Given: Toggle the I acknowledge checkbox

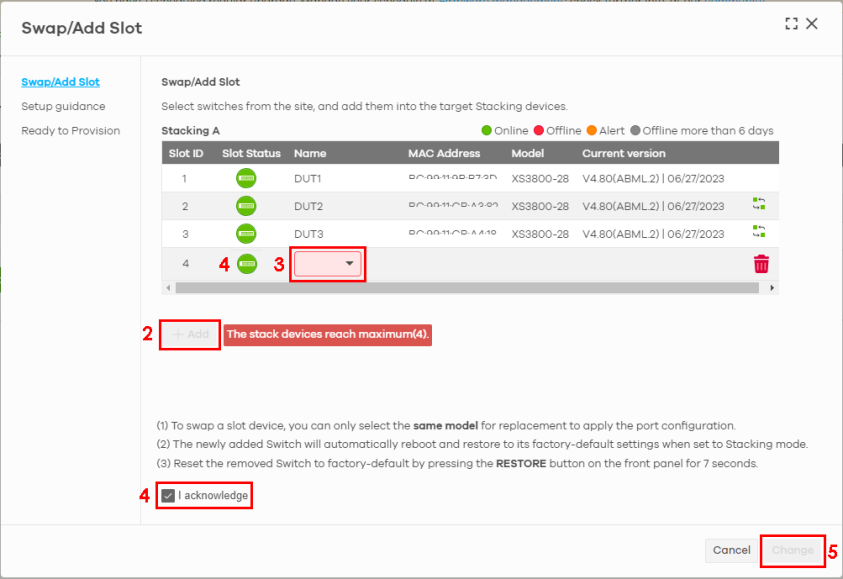Looking at the screenshot, I should 168,495.
